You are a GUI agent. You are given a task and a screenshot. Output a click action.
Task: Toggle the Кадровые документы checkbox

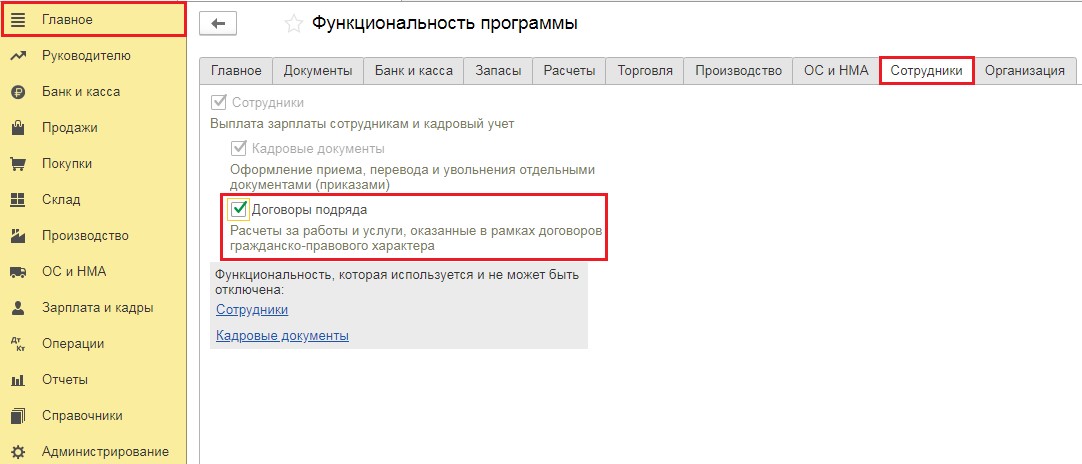[x=239, y=148]
